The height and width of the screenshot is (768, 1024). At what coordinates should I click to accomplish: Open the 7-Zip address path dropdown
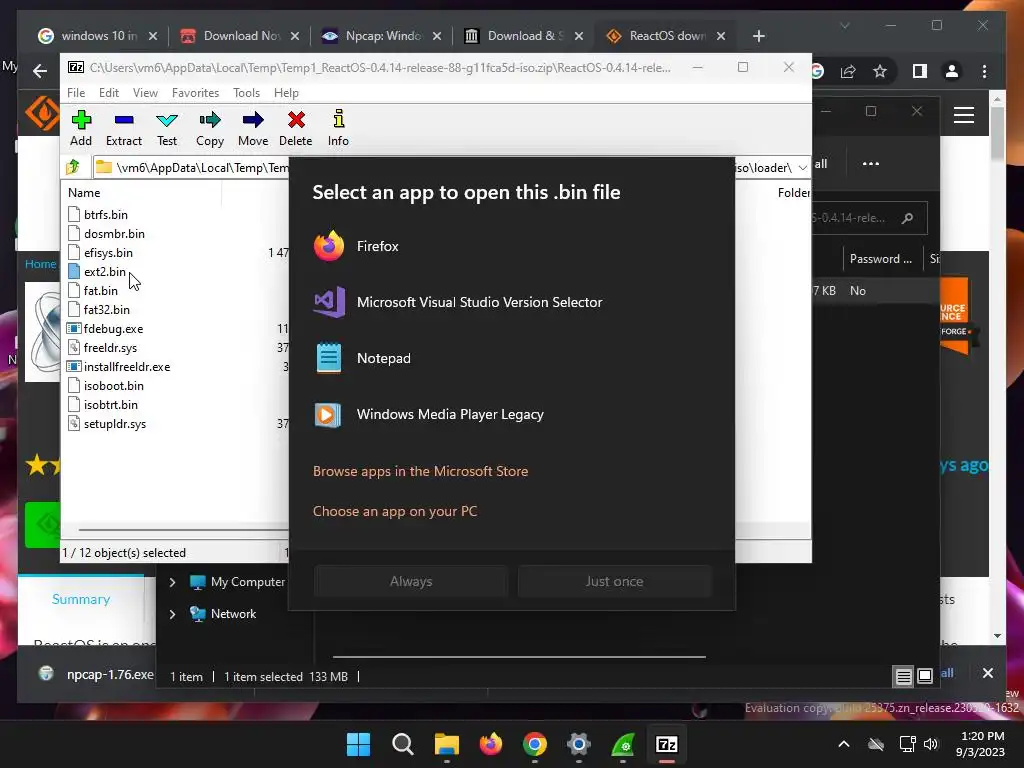click(x=803, y=168)
